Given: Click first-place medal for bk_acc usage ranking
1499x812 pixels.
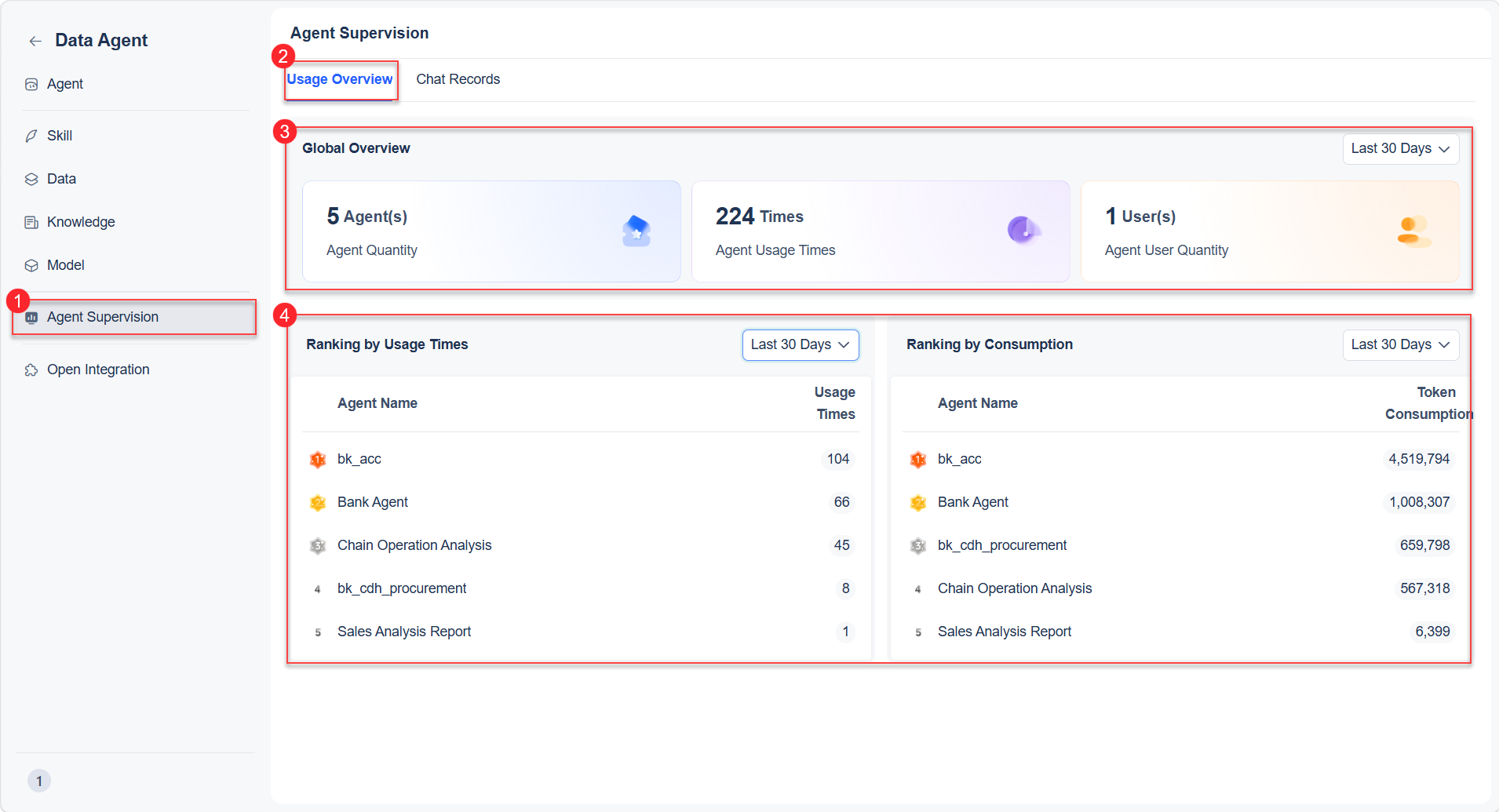Looking at the screenshot, I should point(318,460).
